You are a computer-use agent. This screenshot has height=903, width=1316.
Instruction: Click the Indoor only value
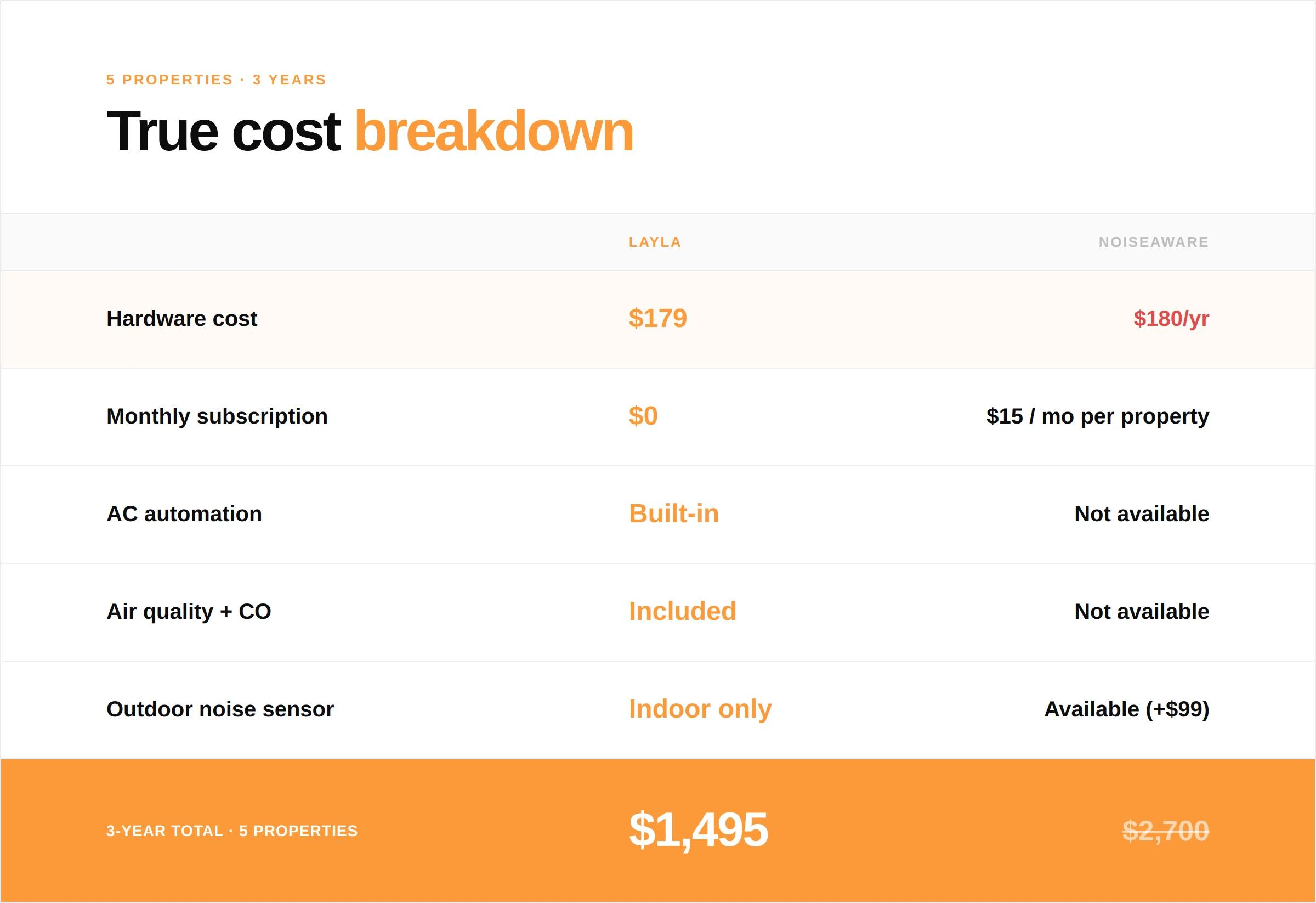700,709
